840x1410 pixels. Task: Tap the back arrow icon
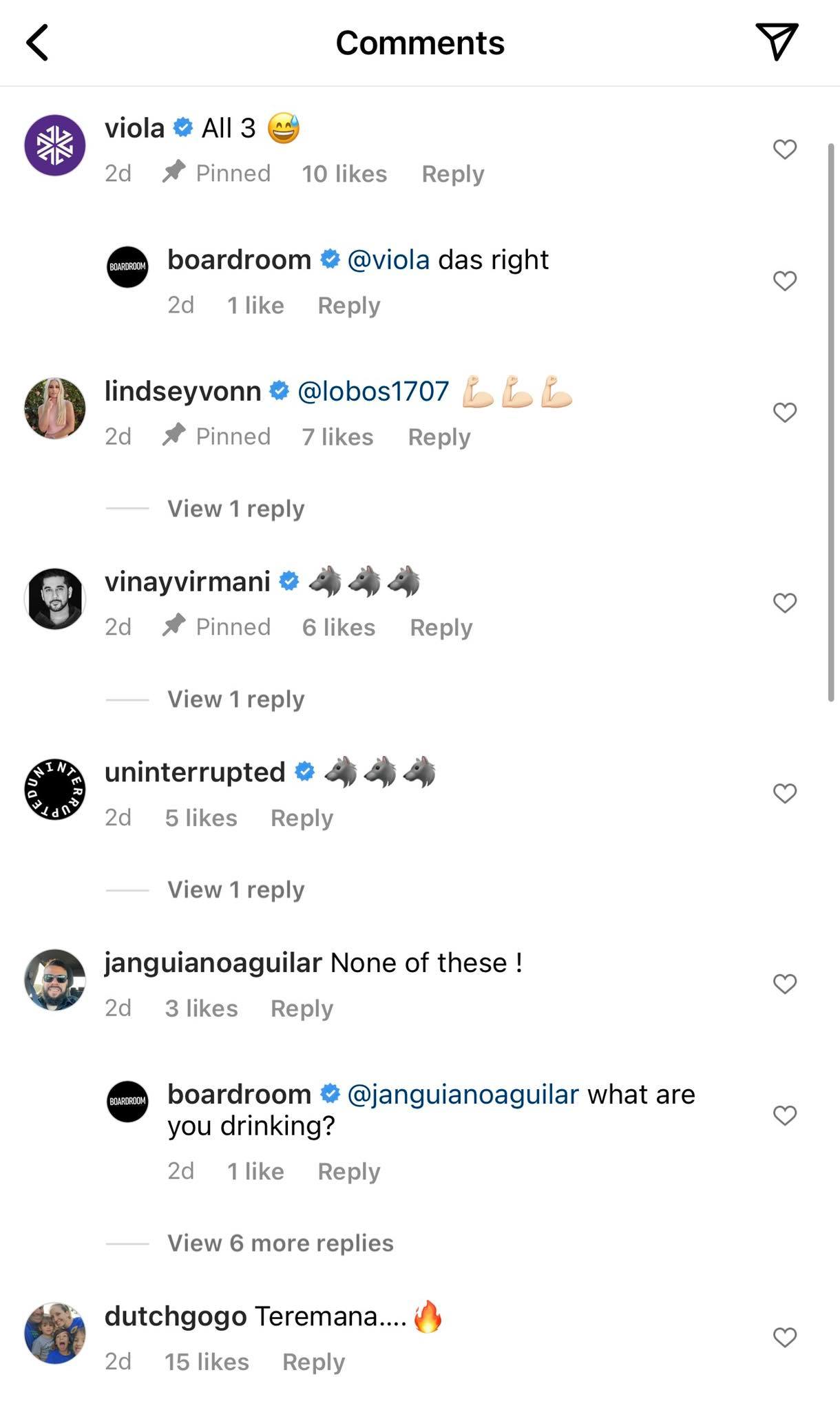39,43
